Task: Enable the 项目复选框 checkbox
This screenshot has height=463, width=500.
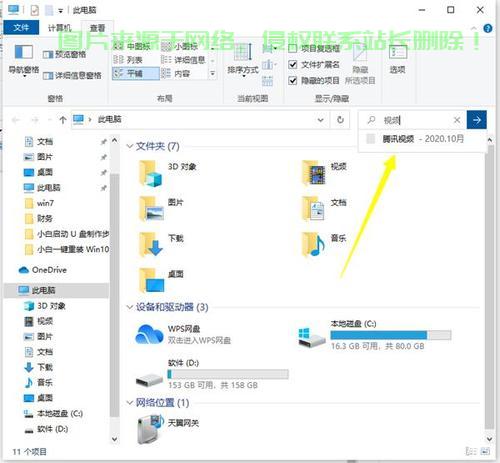Action: [x=292, y=49]
